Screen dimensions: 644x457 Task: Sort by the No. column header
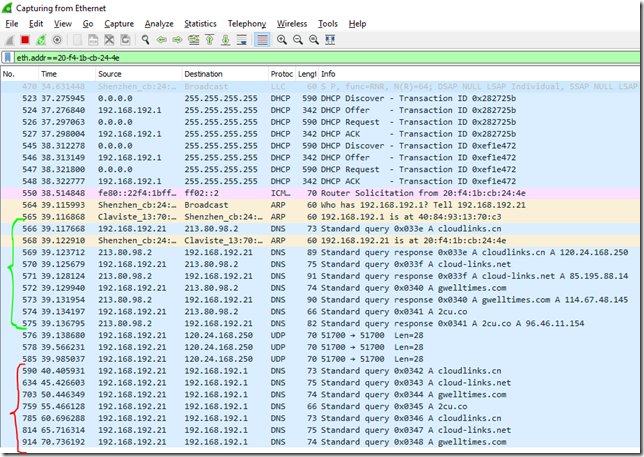click(x=20, y=74)
